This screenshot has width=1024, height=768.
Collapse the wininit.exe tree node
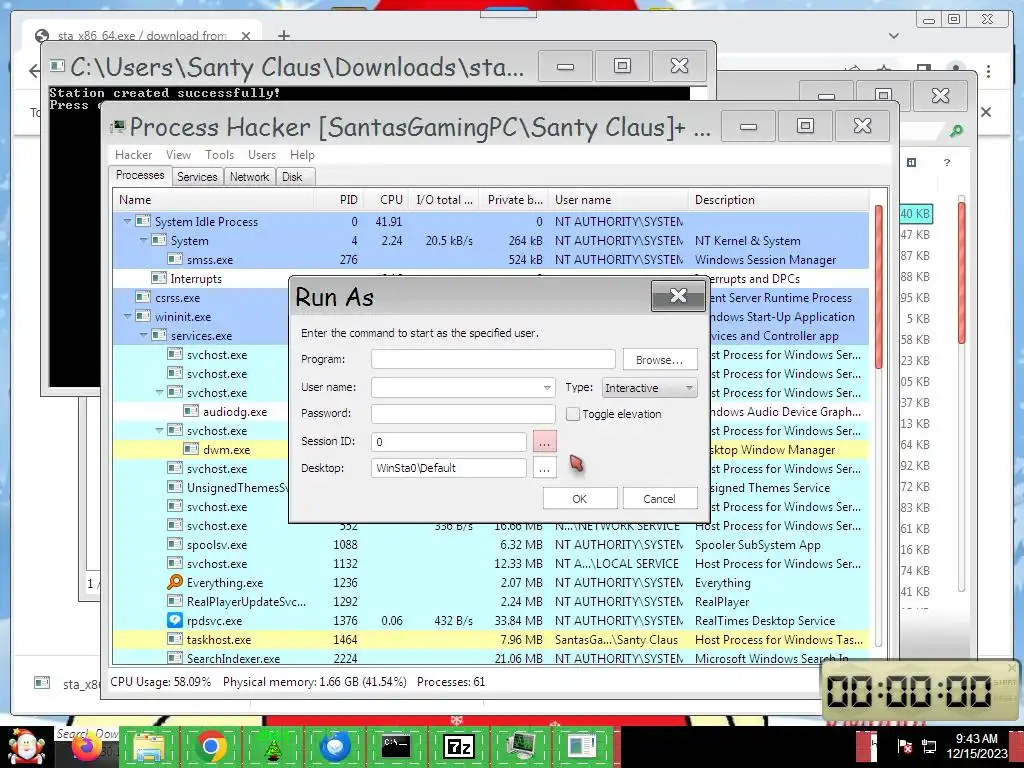[127, 316]
